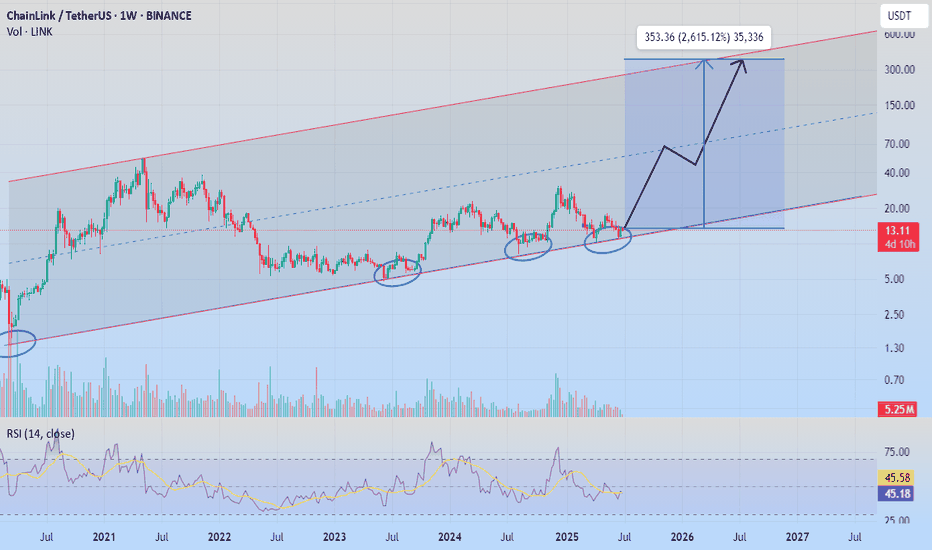Click the 0.70 price axis label
Image resolution: width=932 pixels, height=550 pixels.
[895, 379]
